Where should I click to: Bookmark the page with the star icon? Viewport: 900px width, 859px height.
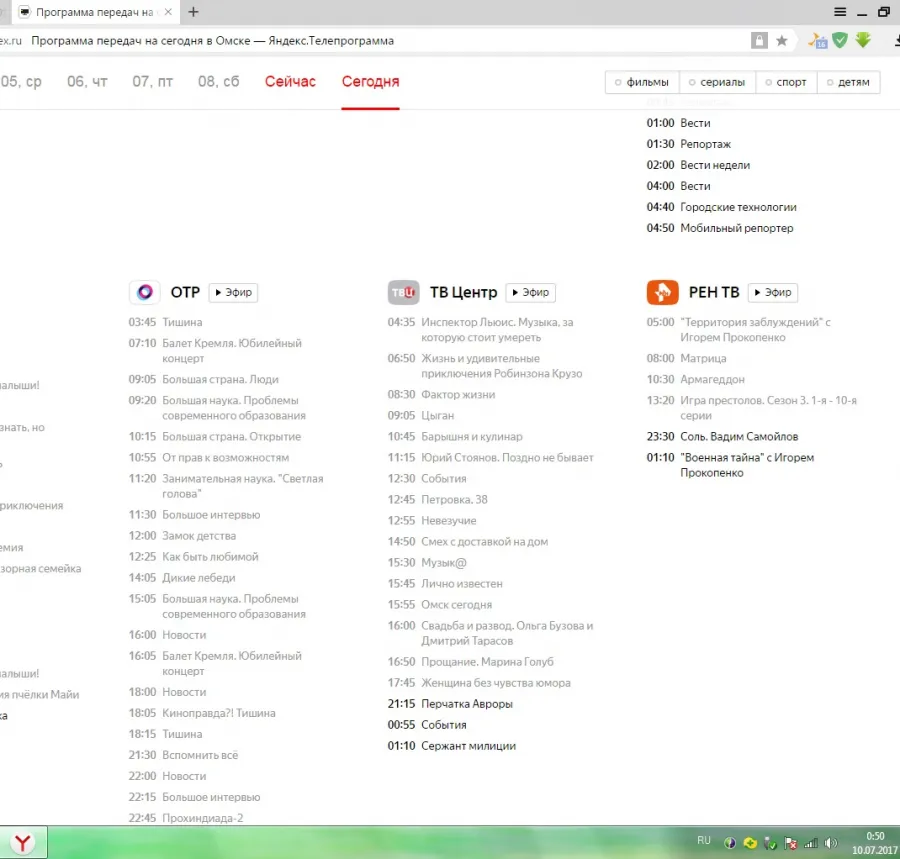[x=782, y=41]
